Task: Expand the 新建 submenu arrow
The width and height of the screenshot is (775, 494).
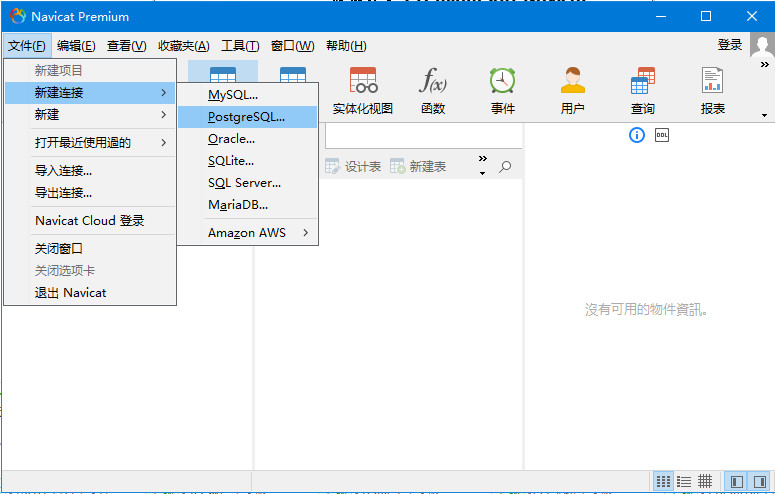Action: (164, 115)
